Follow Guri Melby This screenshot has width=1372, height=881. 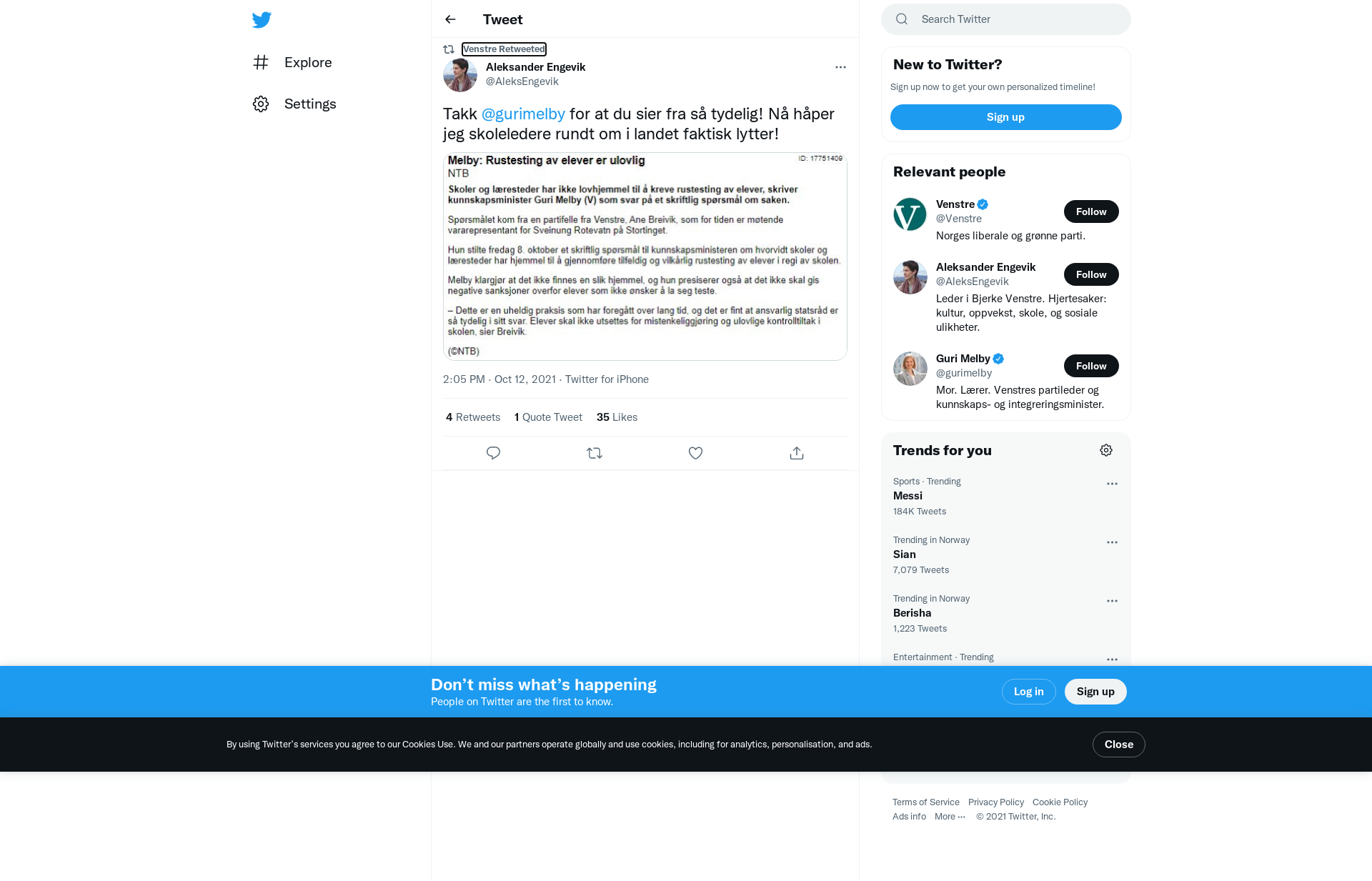point(1091,366)
